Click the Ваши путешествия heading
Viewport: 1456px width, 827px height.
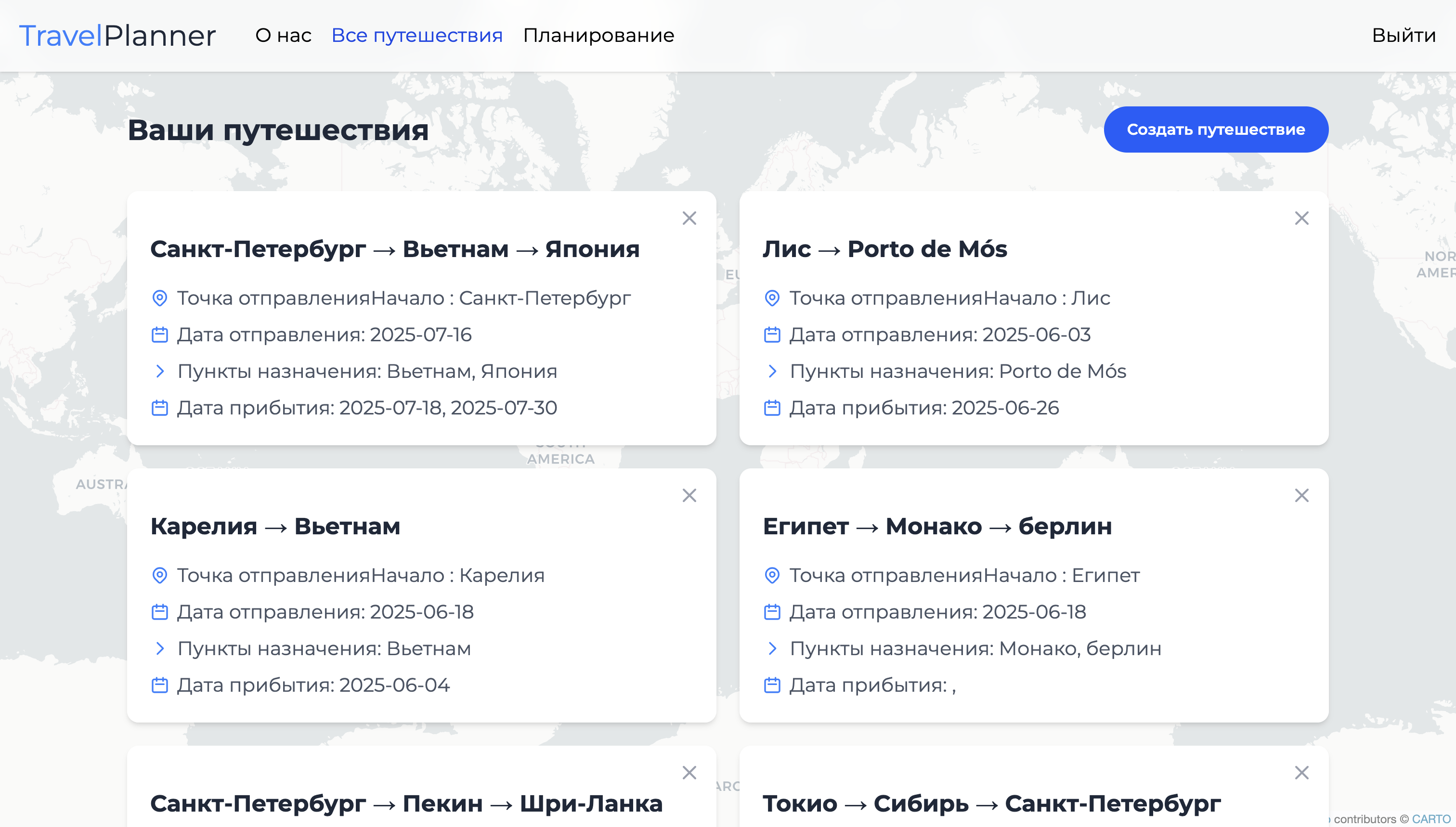point(278,130)
